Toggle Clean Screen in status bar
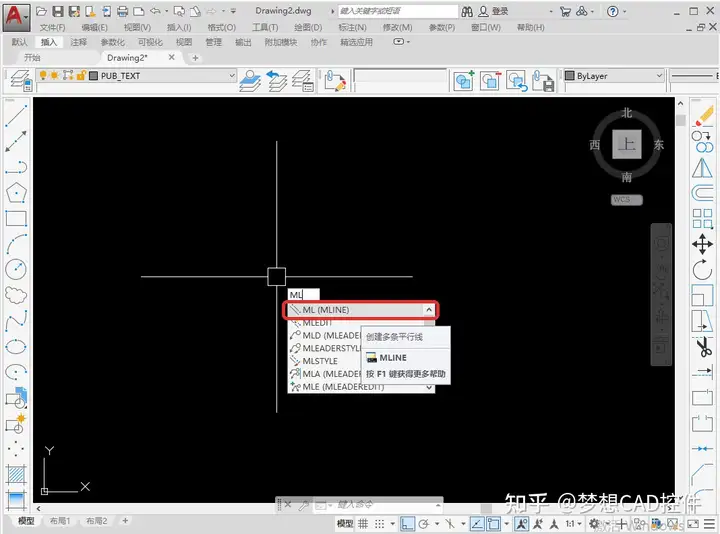 point(693,523)
